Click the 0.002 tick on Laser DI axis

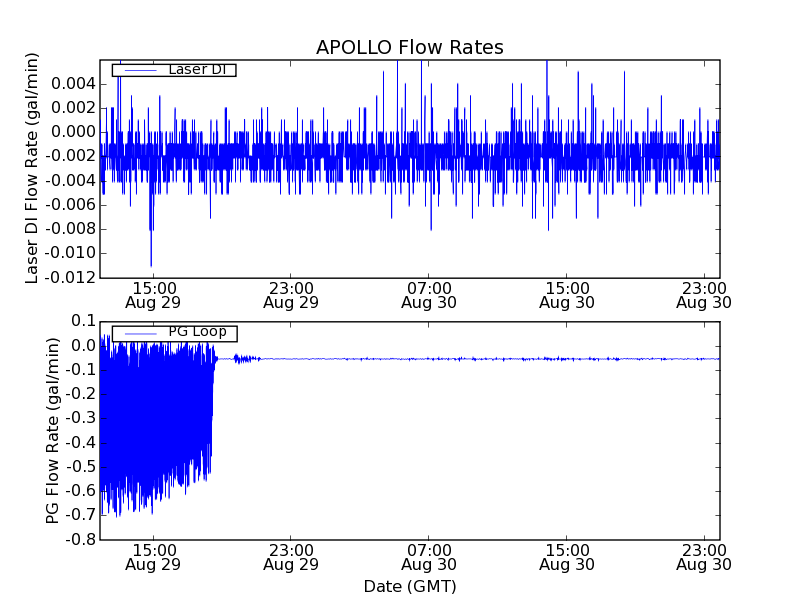point(73,108)
